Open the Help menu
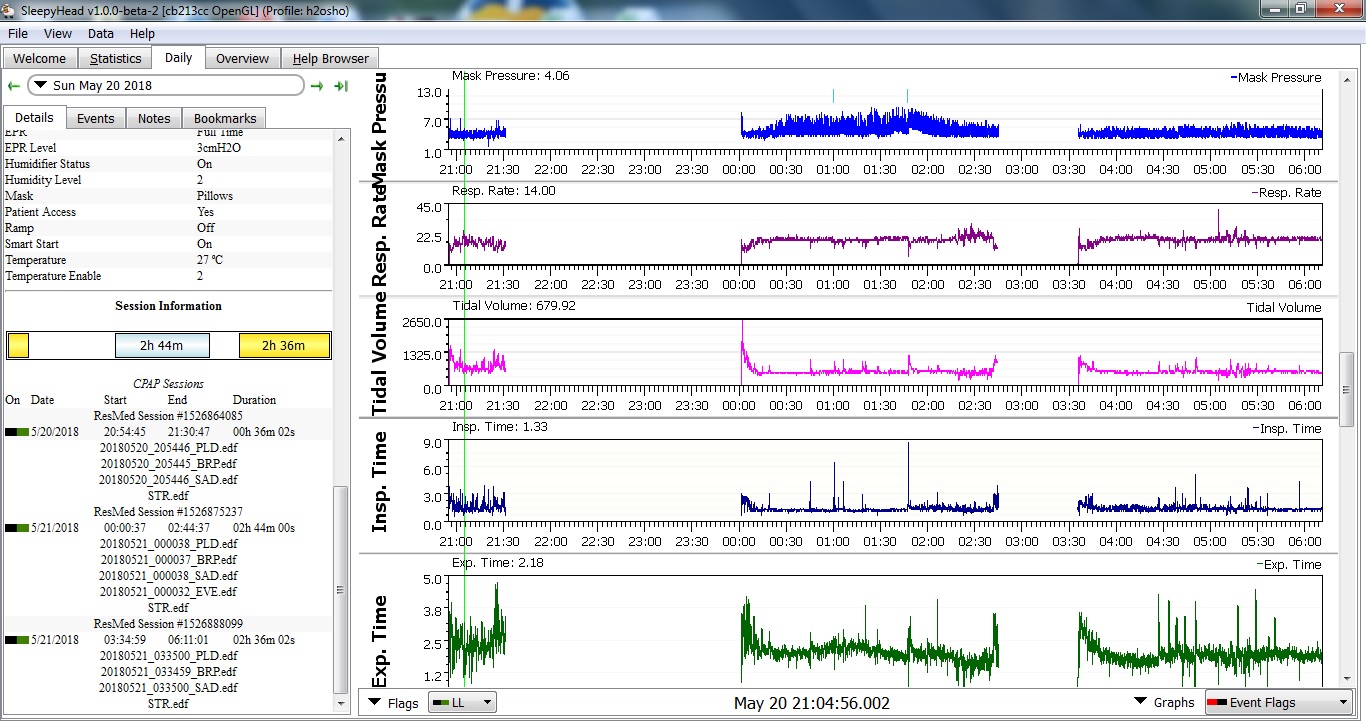 tap(143, 33)
